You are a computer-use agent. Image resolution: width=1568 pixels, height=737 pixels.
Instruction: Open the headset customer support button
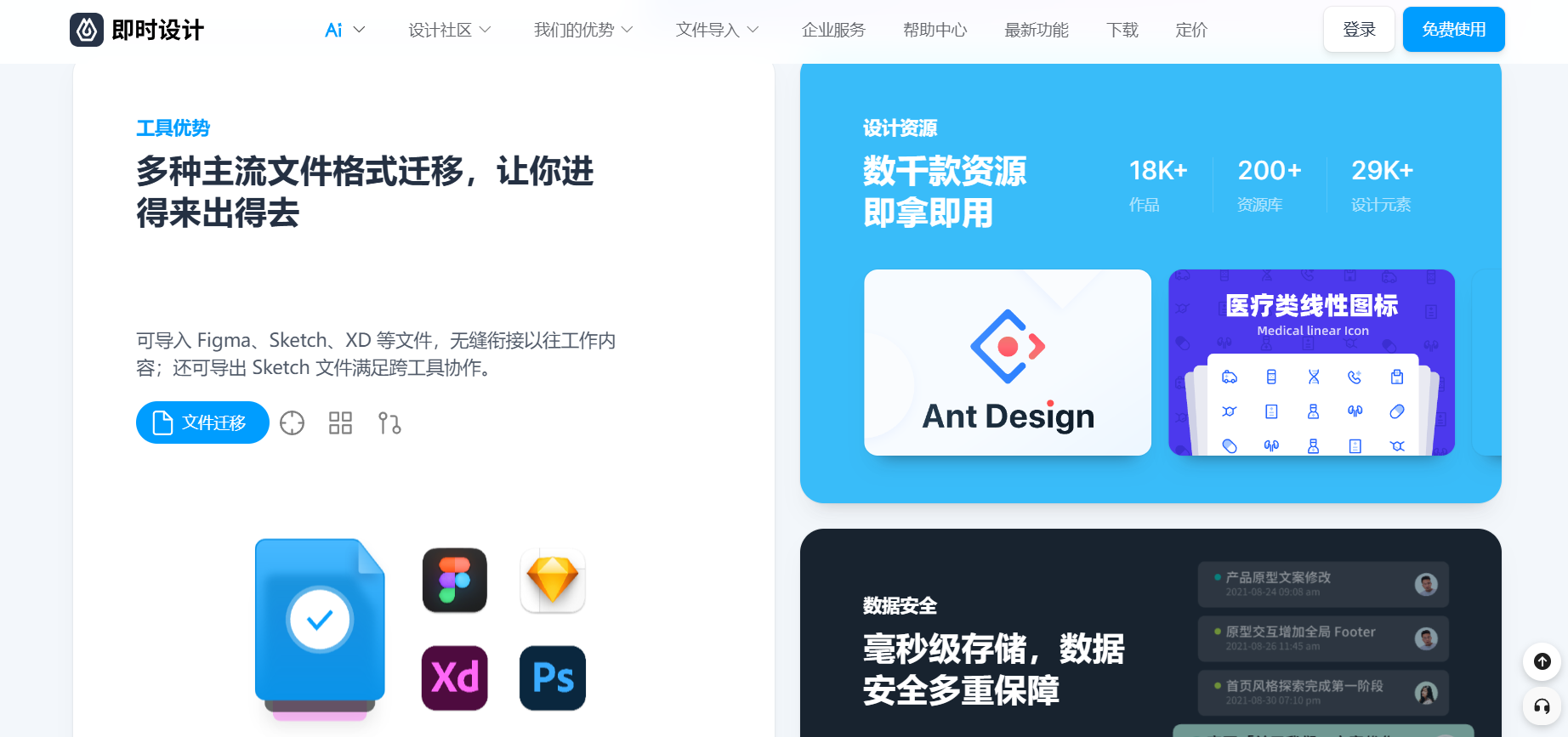tap(1542, 706)
